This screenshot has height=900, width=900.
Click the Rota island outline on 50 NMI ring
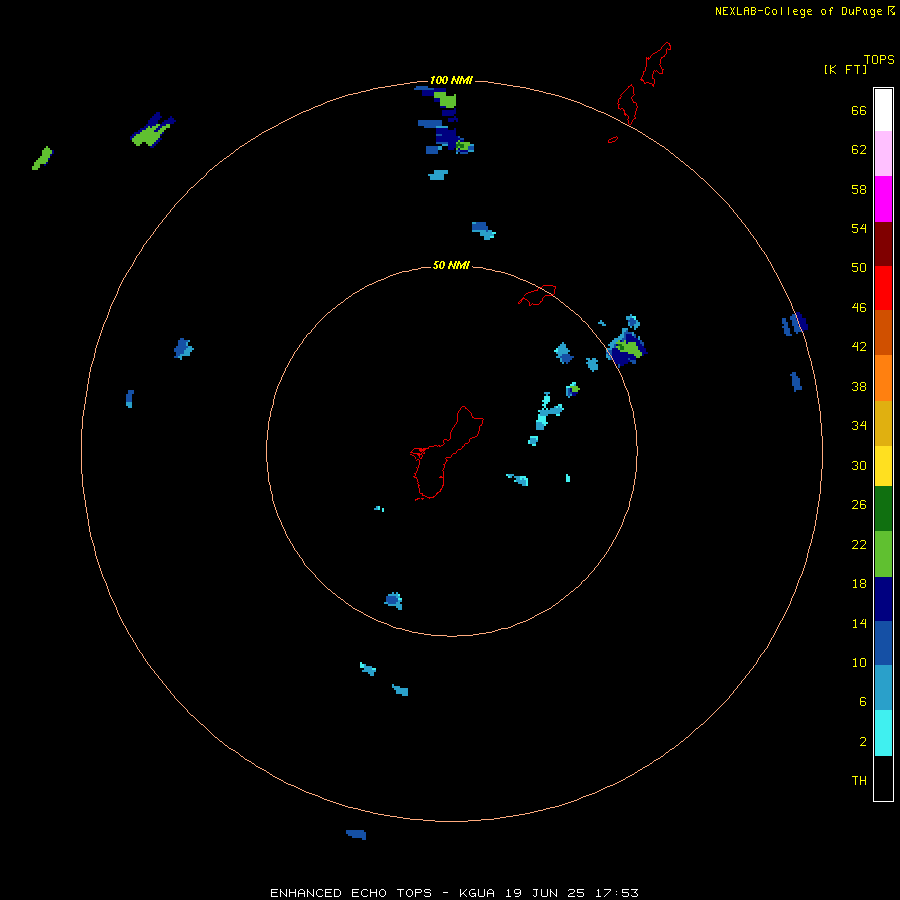pos(537,295)
